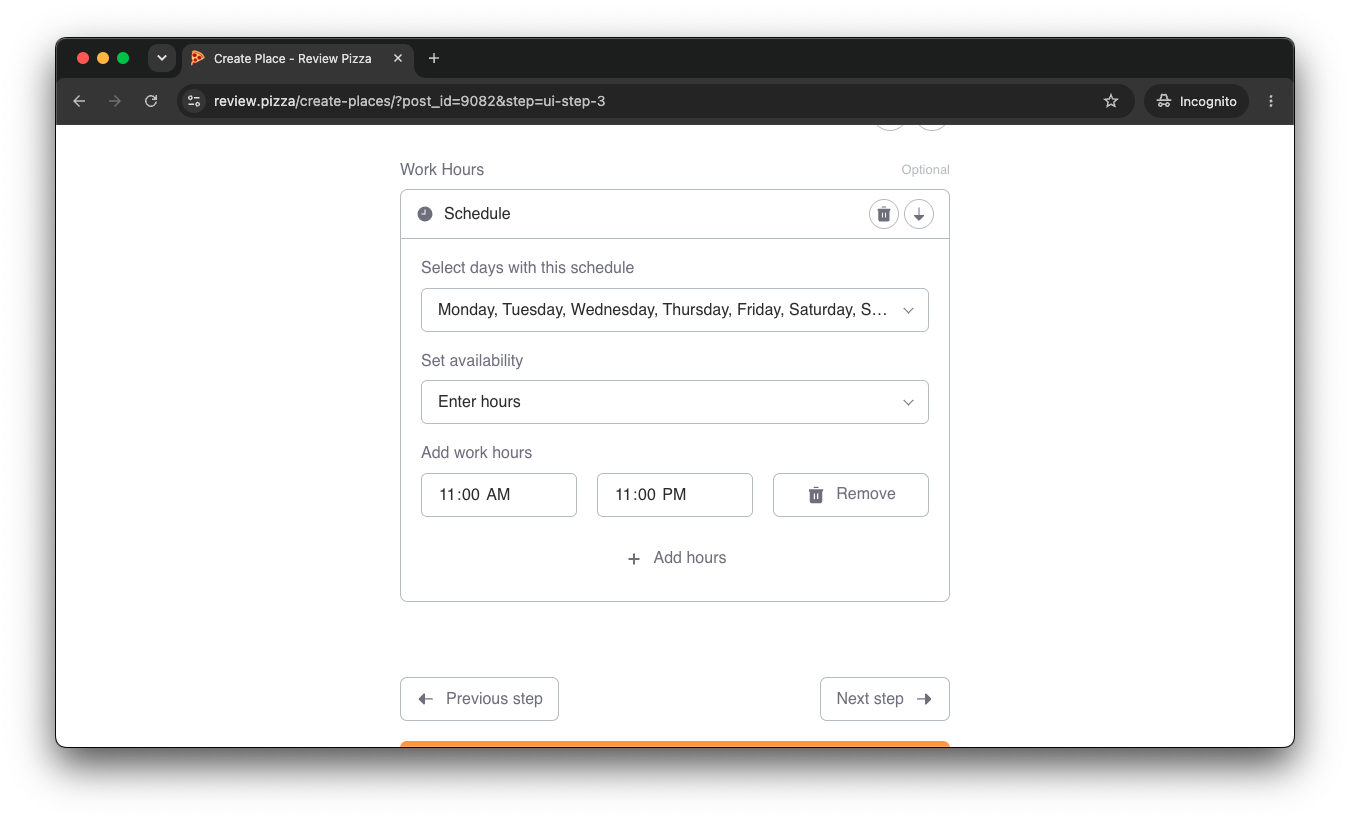Click the Schedule header title
This screenshot has height=821, width=1350.
point(477,214)
